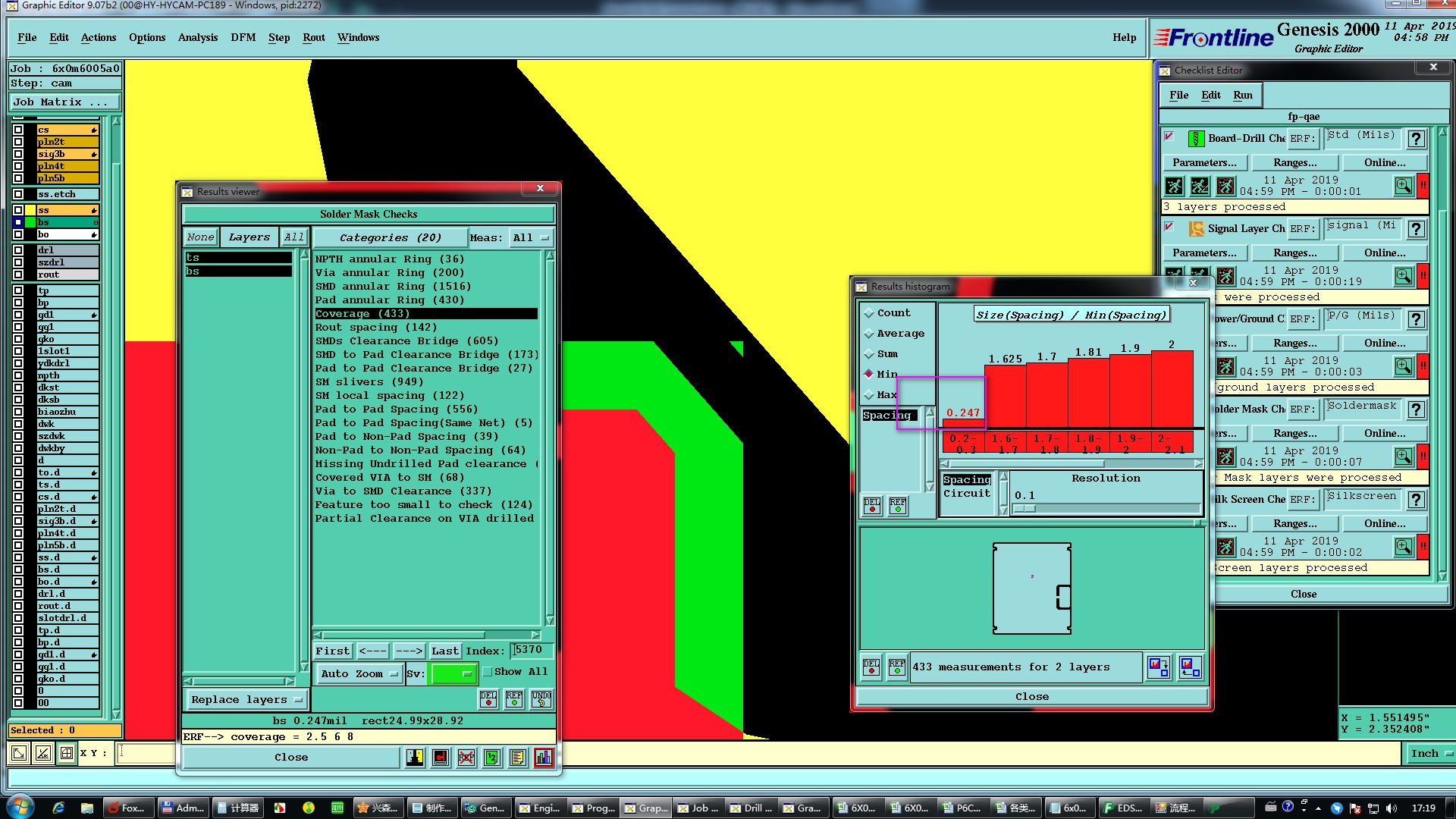Viewport: 1456px width, 819px height.
Task: Open the DFM menu
Action: coord(243,37)
